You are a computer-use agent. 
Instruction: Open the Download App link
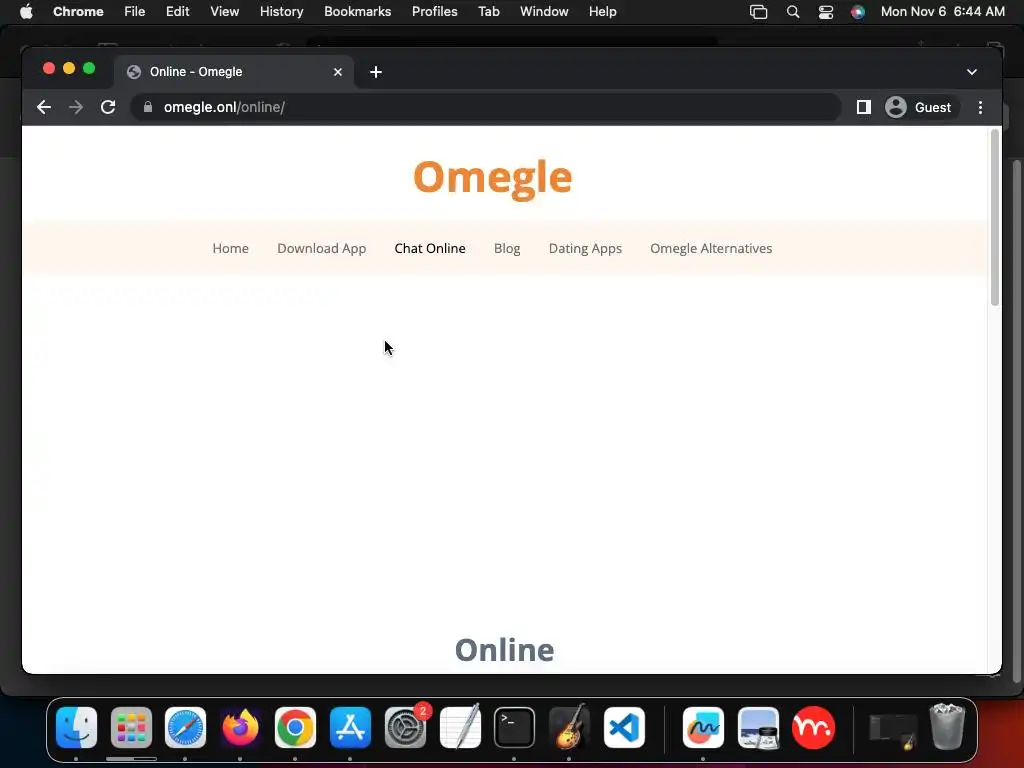click(321, 248)
